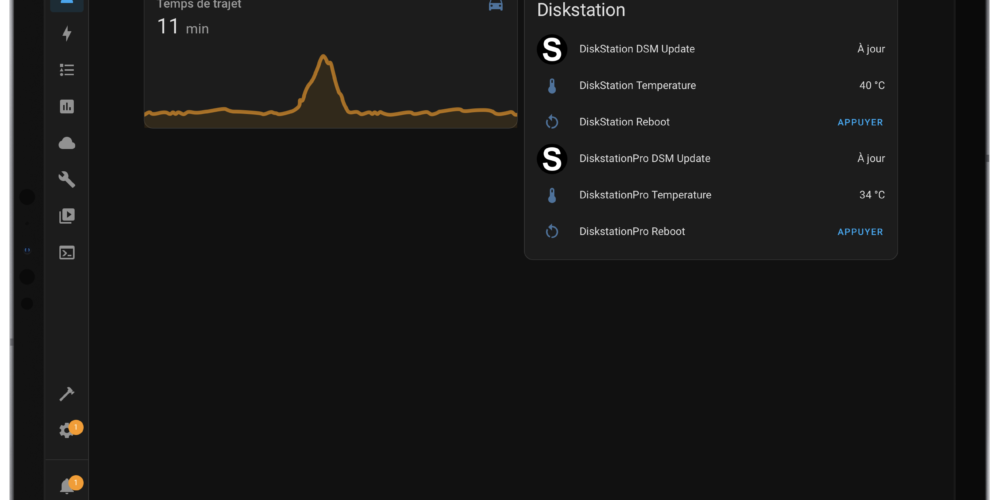The image size is (1000, 500).
Task: Click the cloud icon in the sidebar
Action: tap(67, 143)
